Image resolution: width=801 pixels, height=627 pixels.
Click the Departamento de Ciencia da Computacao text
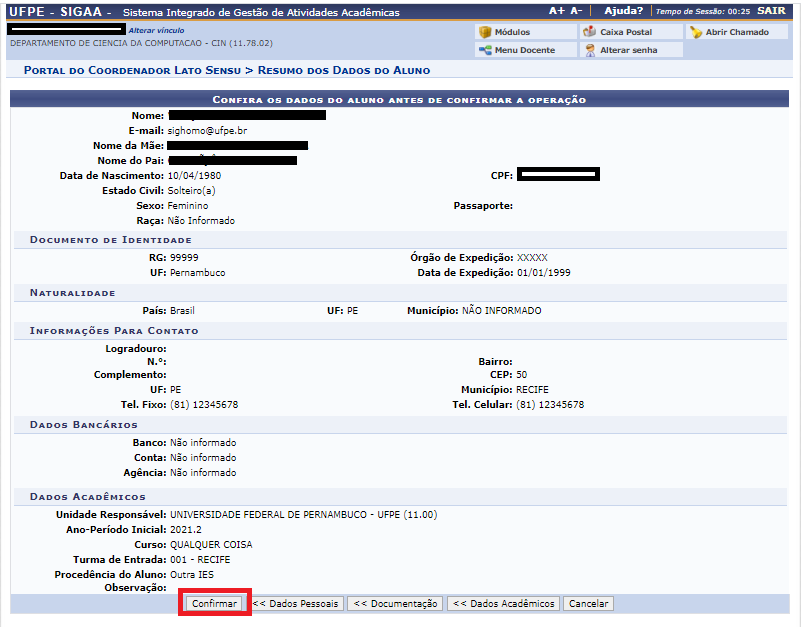[x=140, y=44]
